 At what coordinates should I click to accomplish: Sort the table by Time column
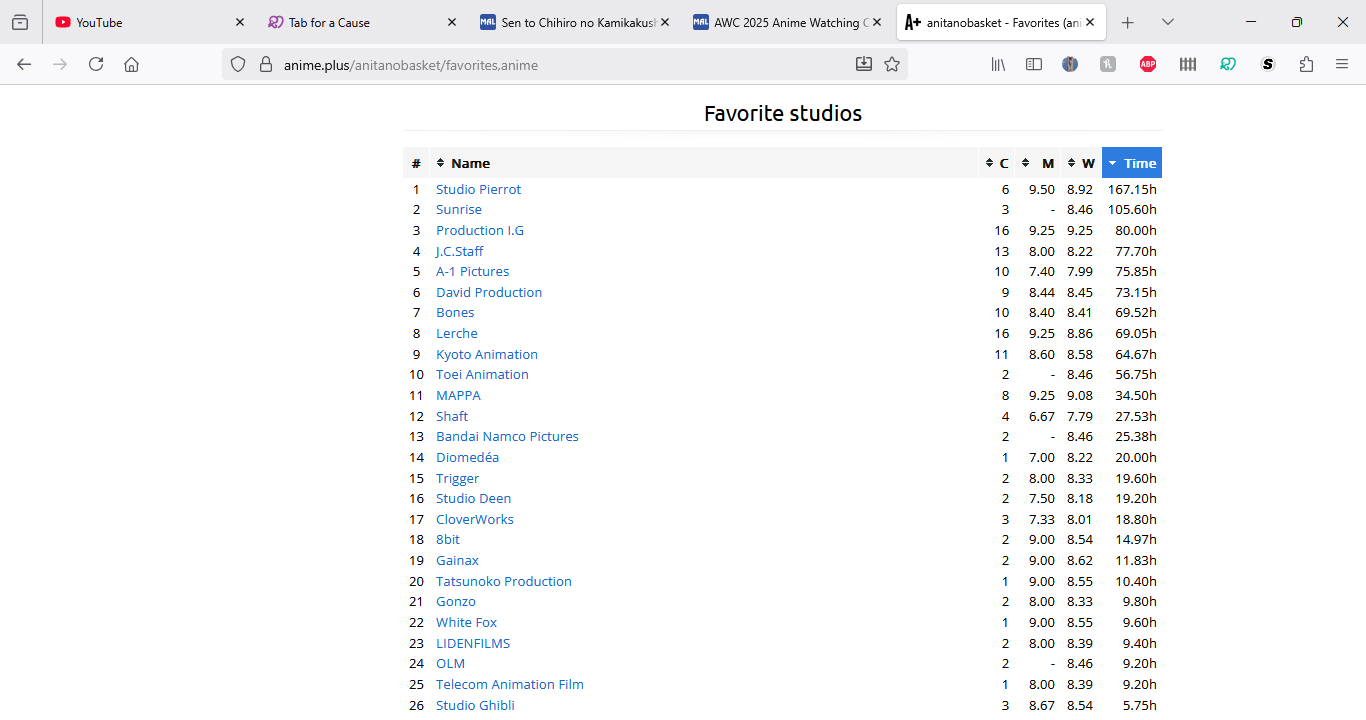(1132, 163)
